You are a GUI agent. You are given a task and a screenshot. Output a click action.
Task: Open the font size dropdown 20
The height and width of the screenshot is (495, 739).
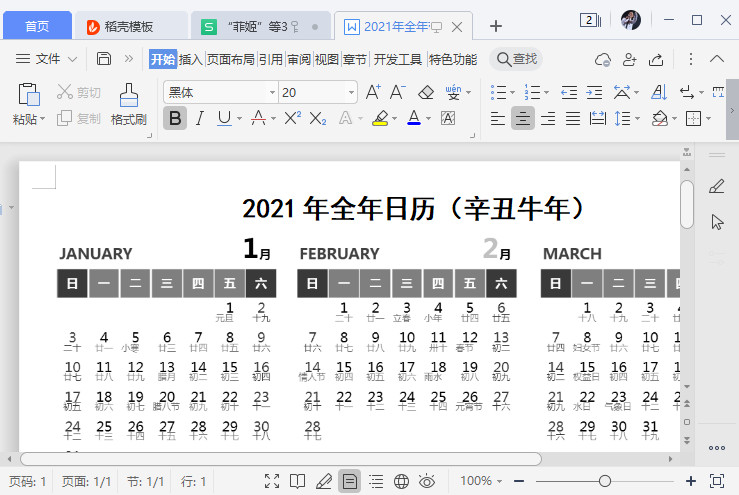click(351, 92)
